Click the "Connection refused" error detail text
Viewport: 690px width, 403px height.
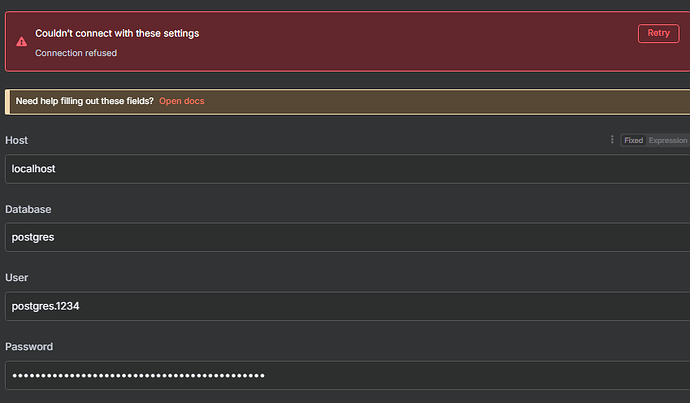pos(76,53)
